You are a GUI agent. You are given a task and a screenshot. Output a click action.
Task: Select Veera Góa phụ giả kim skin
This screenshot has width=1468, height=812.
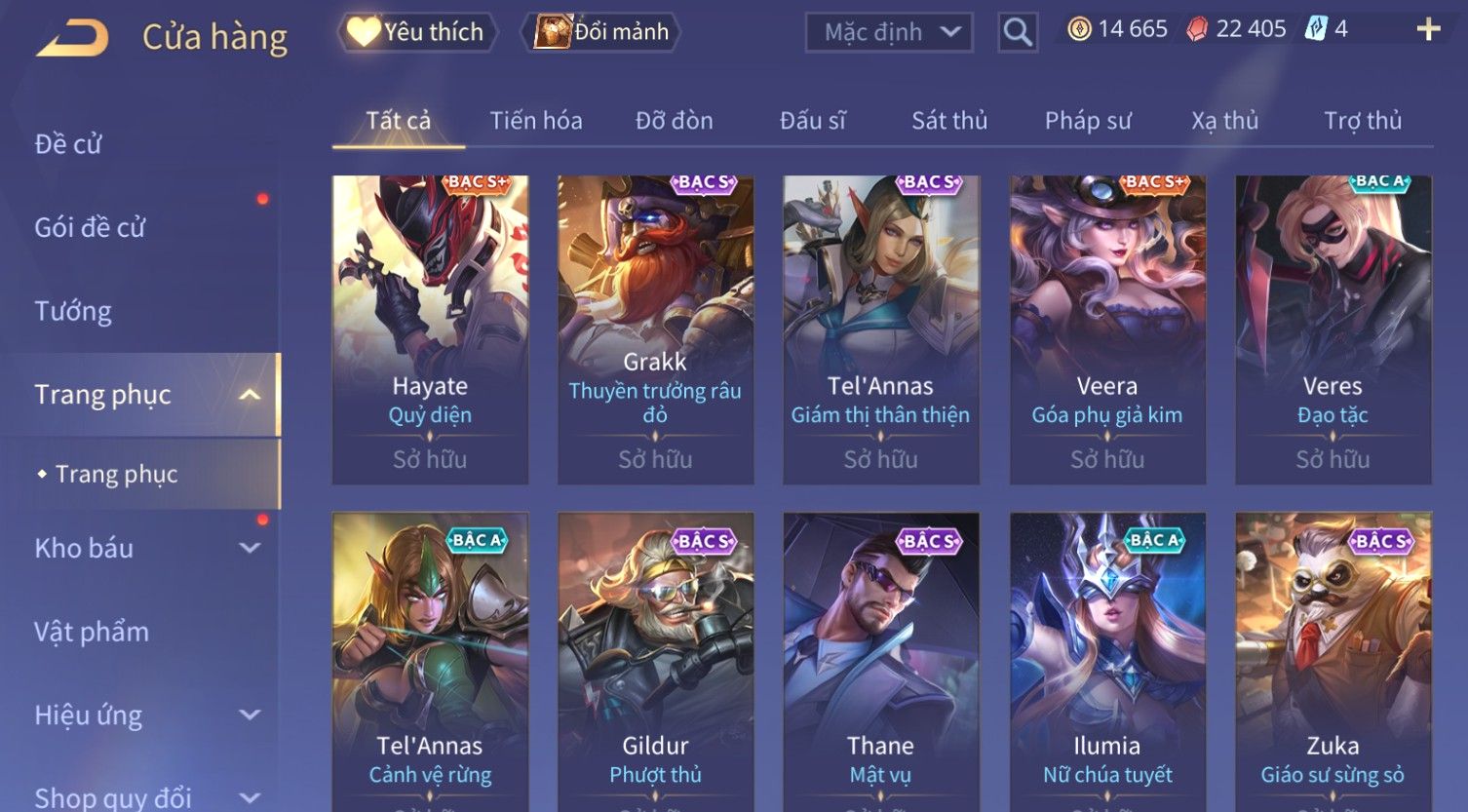coord(1107,329)
